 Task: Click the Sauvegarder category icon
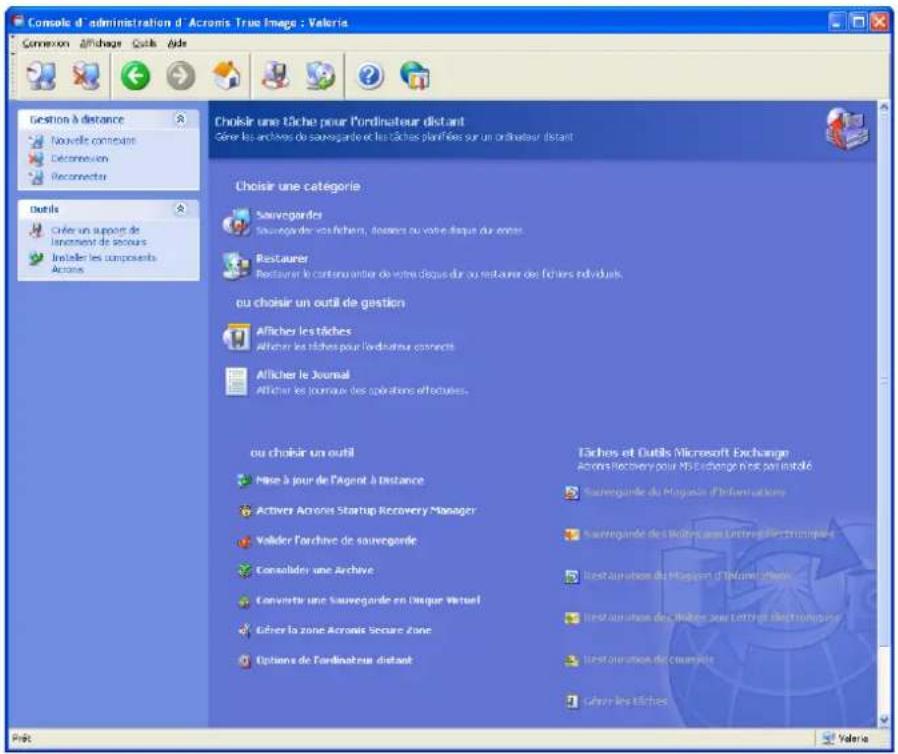click(x=237, y=222)
